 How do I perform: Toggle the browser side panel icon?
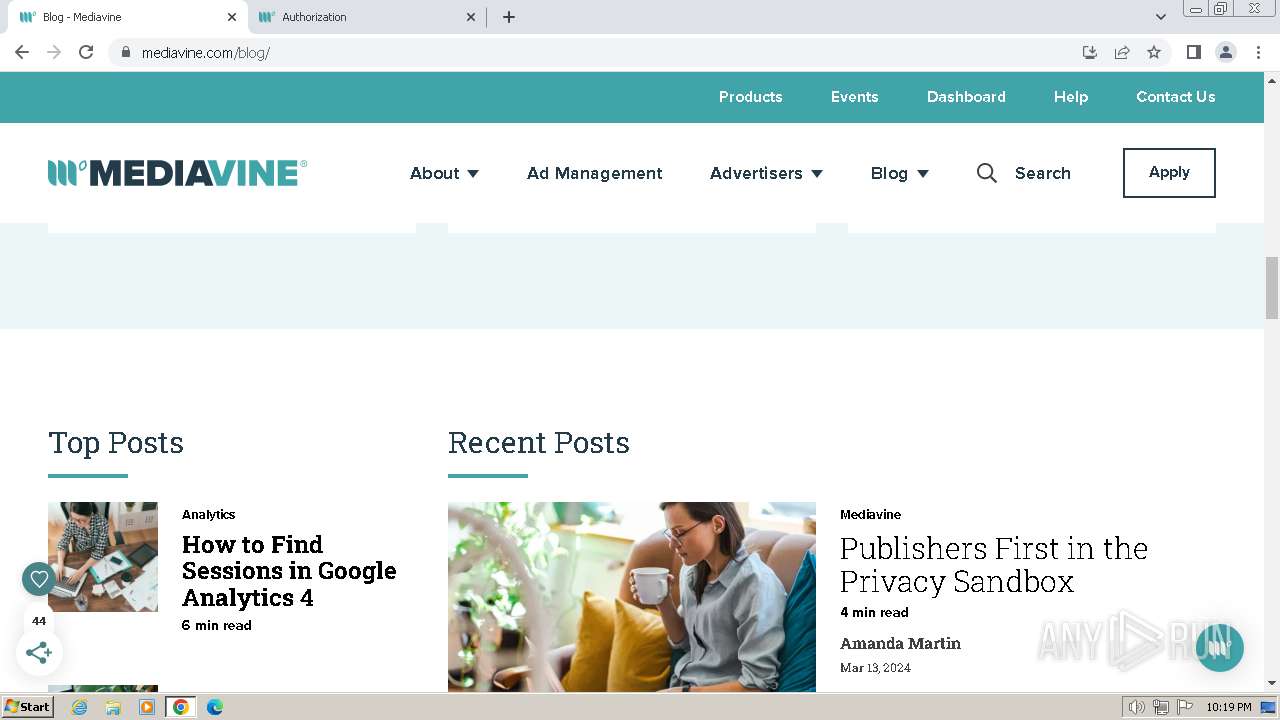click(x=1193, y=52)
